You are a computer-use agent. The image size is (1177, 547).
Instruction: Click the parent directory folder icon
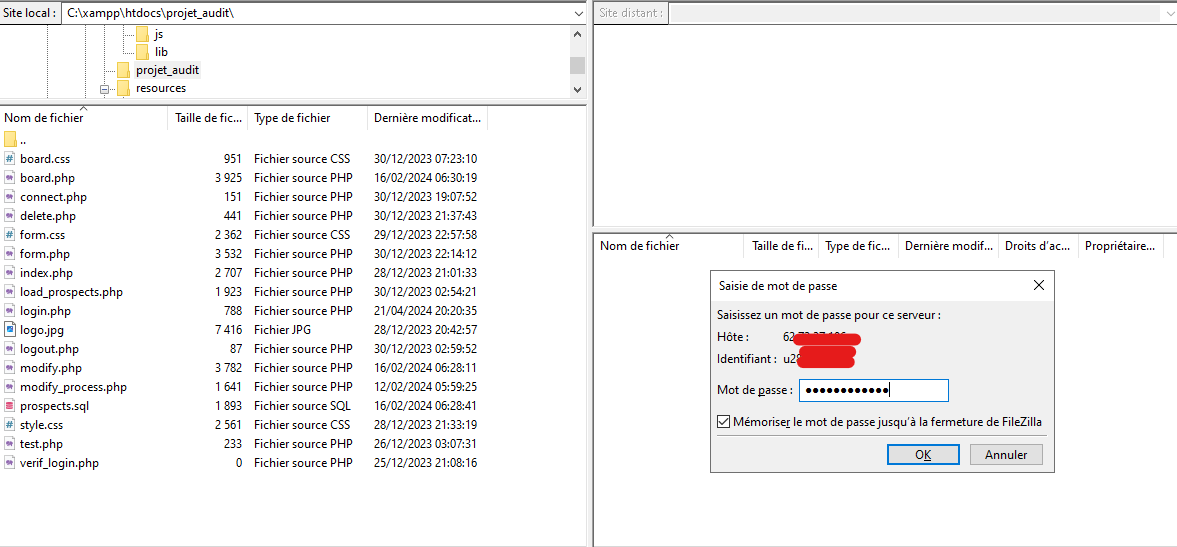[x=10, y=140]
